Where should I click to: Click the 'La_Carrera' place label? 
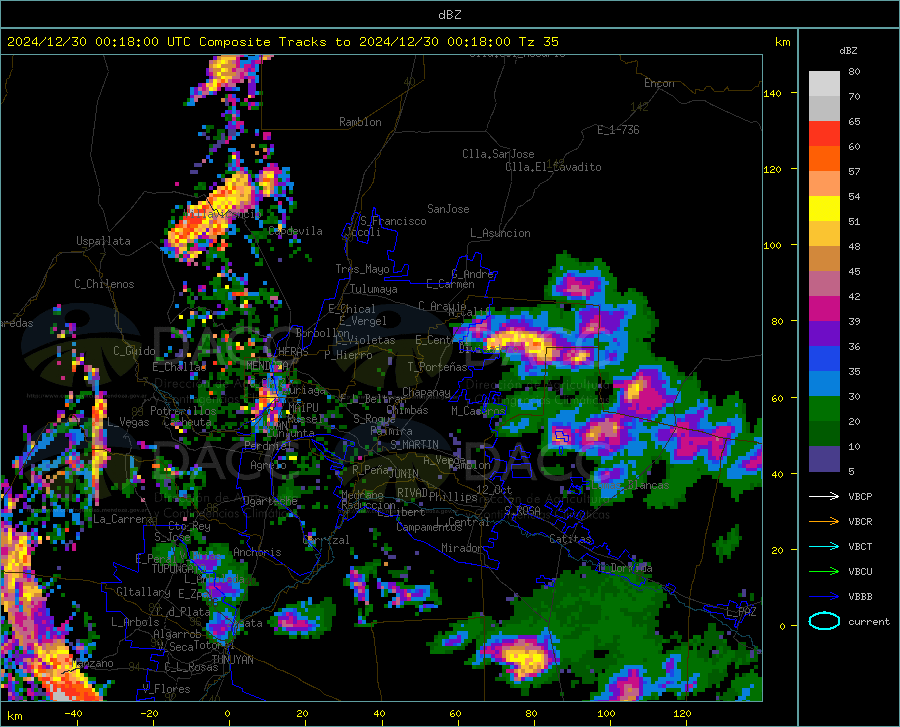123,519
